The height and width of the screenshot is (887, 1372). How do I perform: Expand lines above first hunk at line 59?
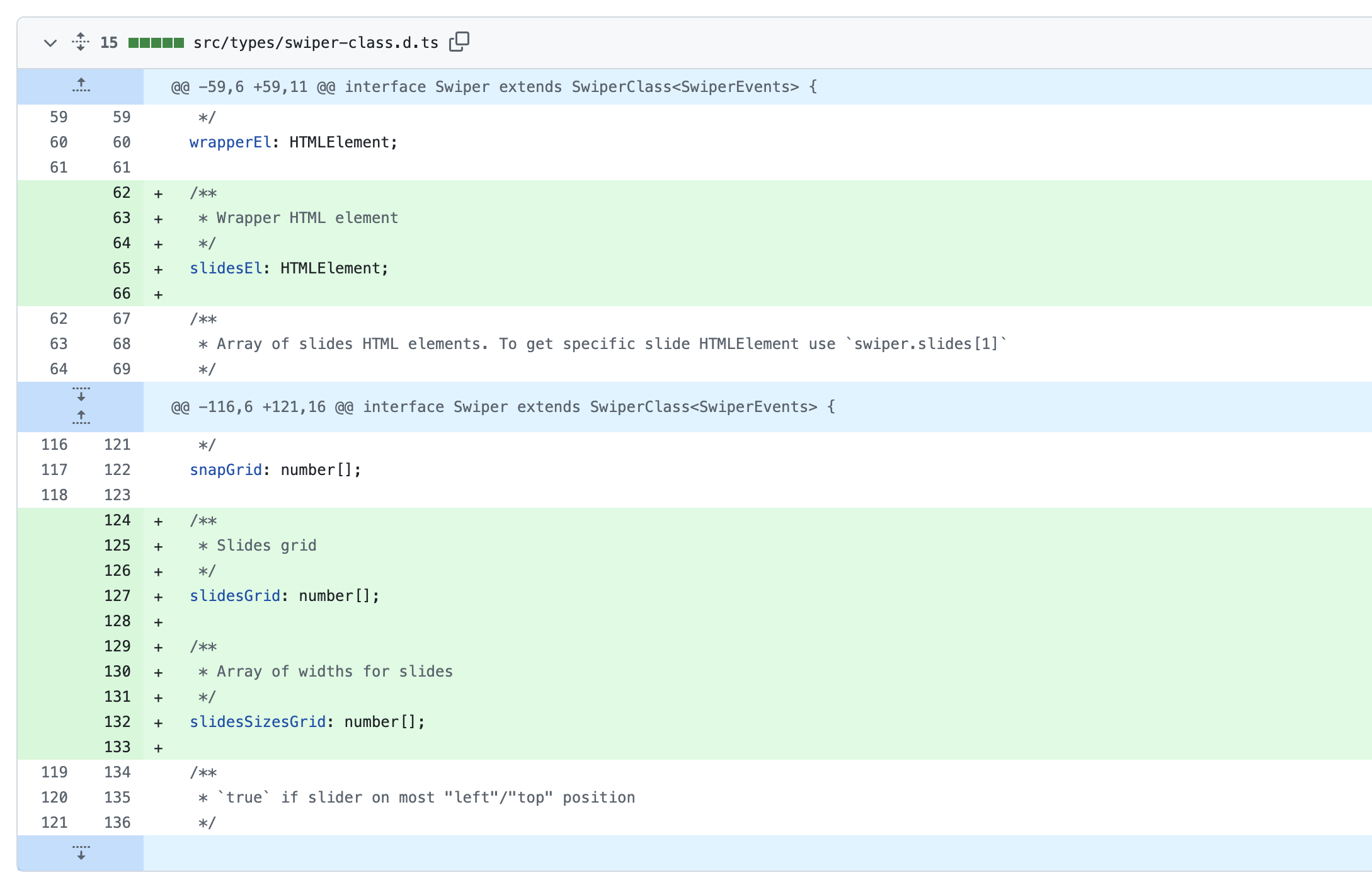(81, 86)
